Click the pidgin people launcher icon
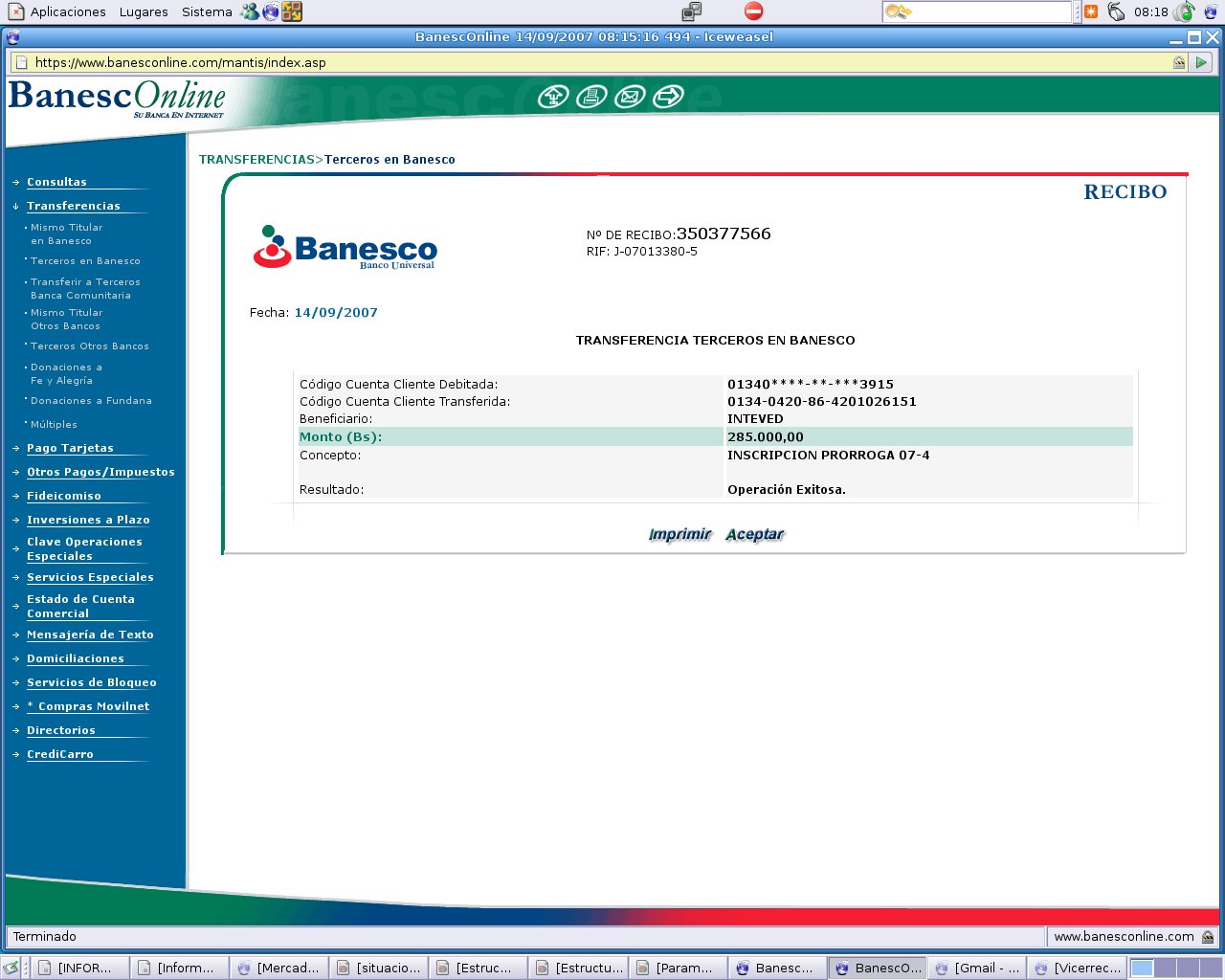Screen dimensions: 1225x980 tap(250, 11)
